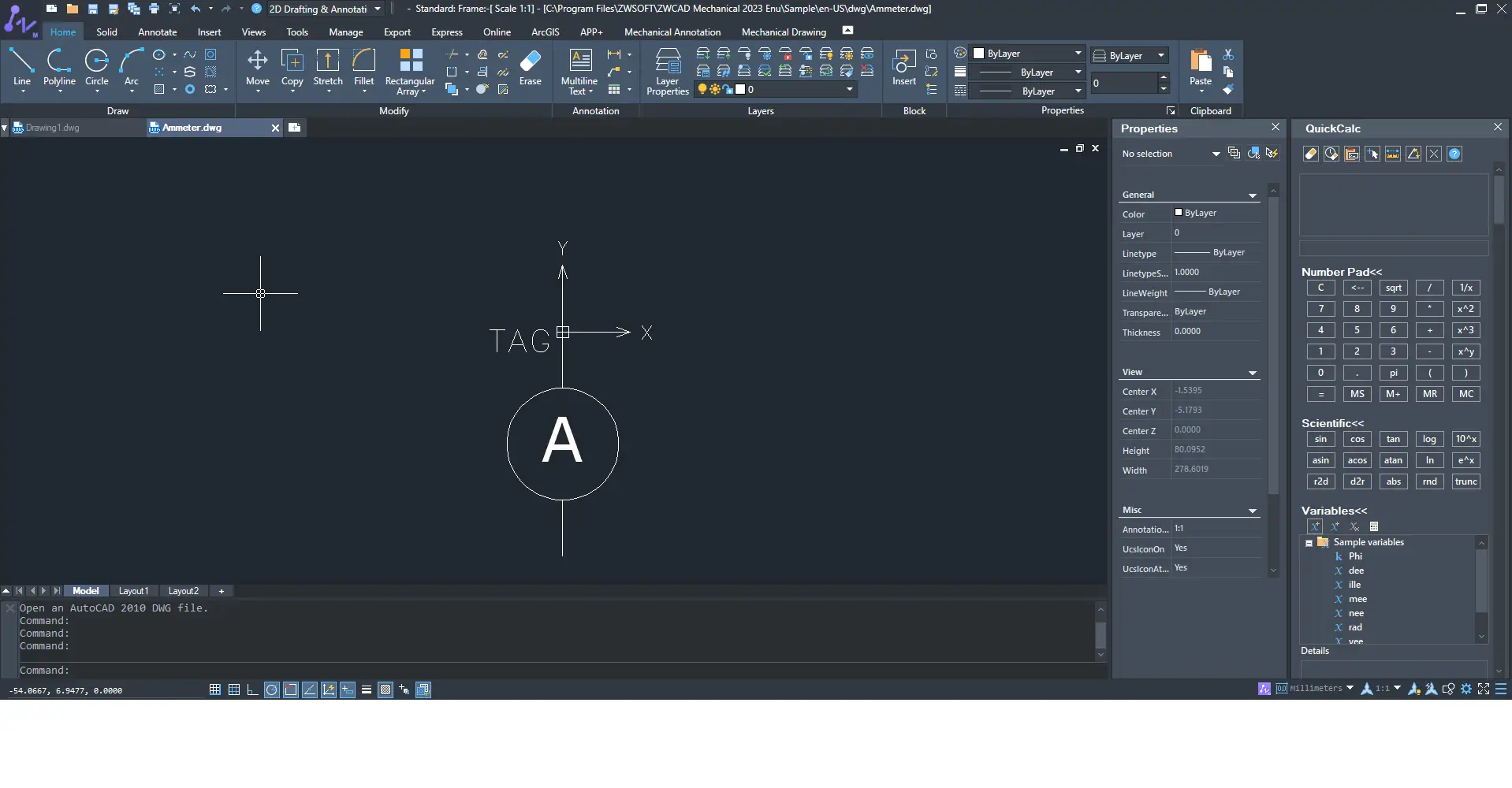Viewport: 1512px width, 788px height.
Task: Clear QuickCalc with the eraser icon
Action: pos(1311,154)
